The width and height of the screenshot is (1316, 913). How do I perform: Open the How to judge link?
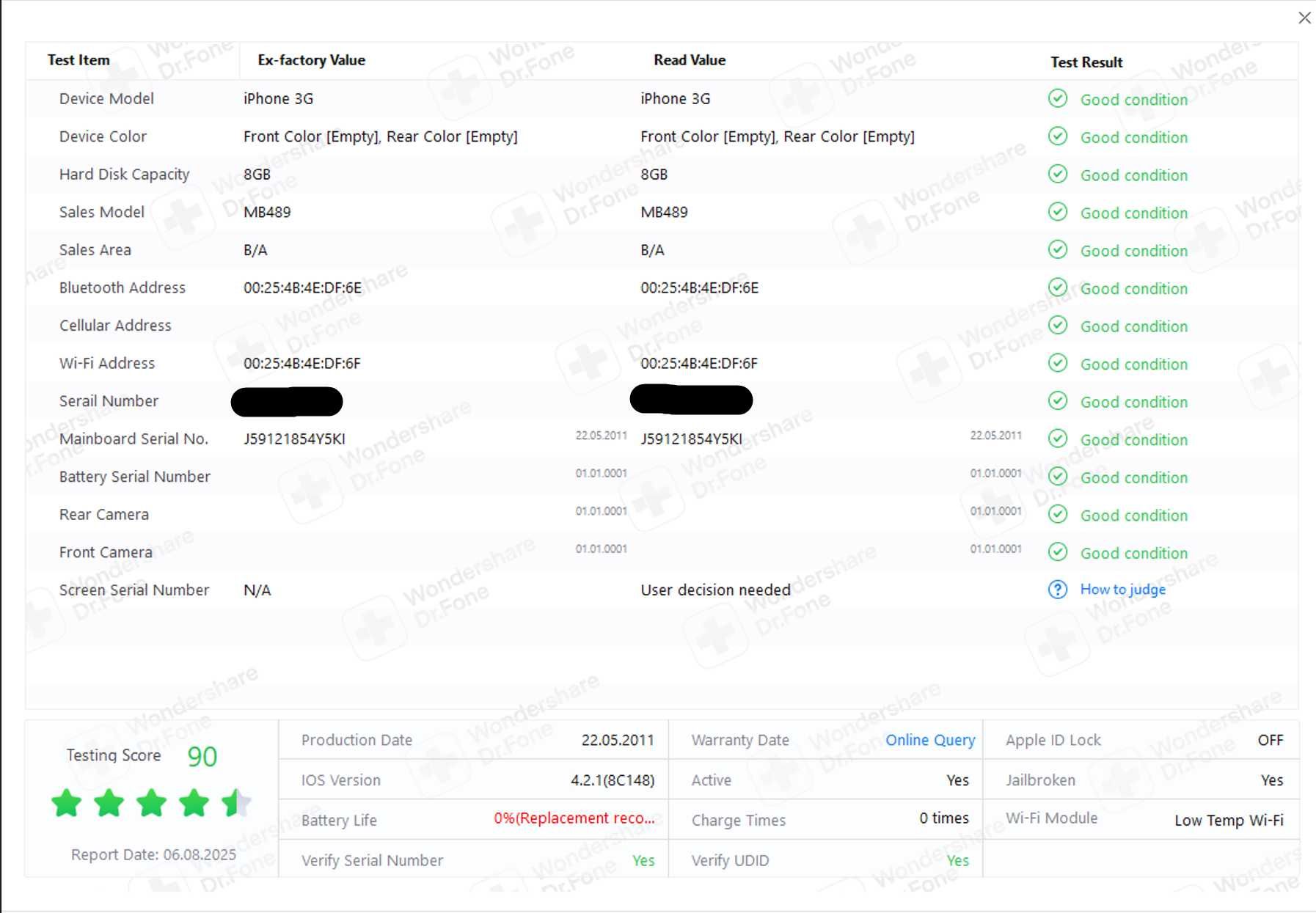click(1123, 590)
